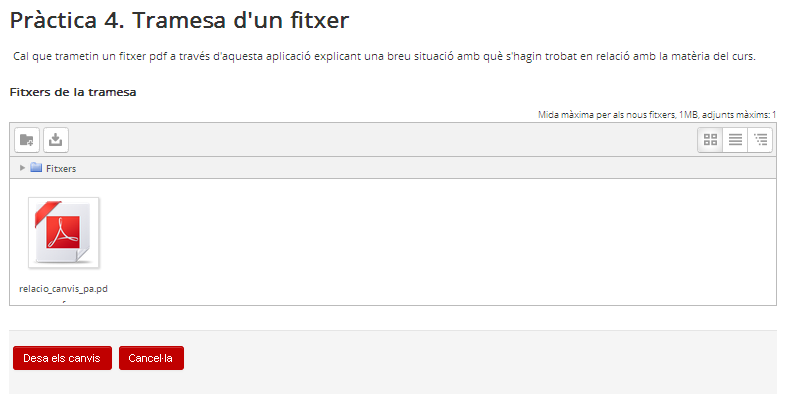
Task: Click the empty file manager toolbar strip
Action: [380, 140]
